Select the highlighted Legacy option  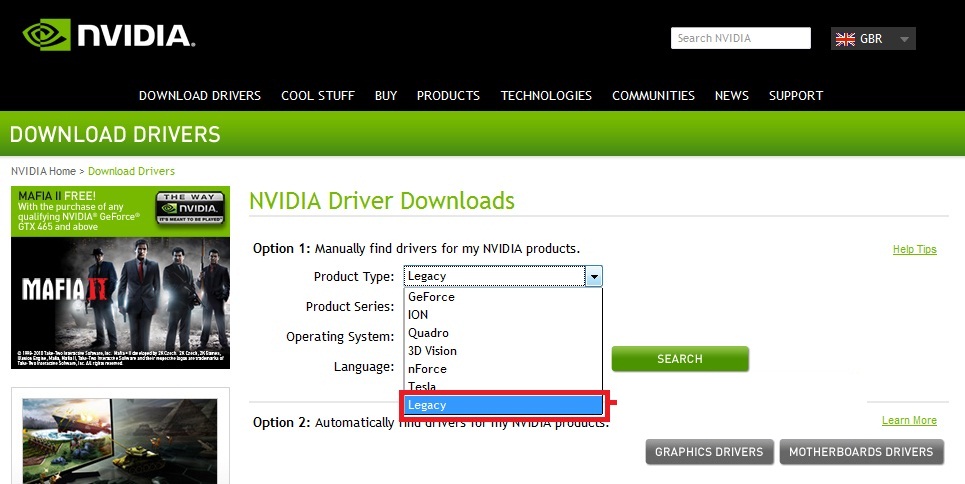503,405
